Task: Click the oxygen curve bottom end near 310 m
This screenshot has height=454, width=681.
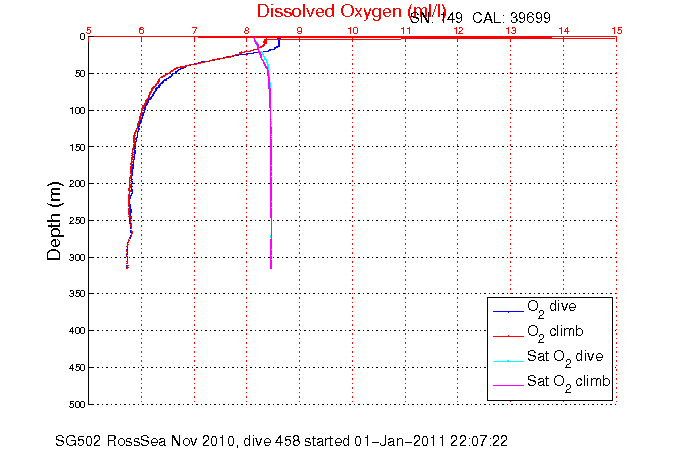Action: pos(127,266)
